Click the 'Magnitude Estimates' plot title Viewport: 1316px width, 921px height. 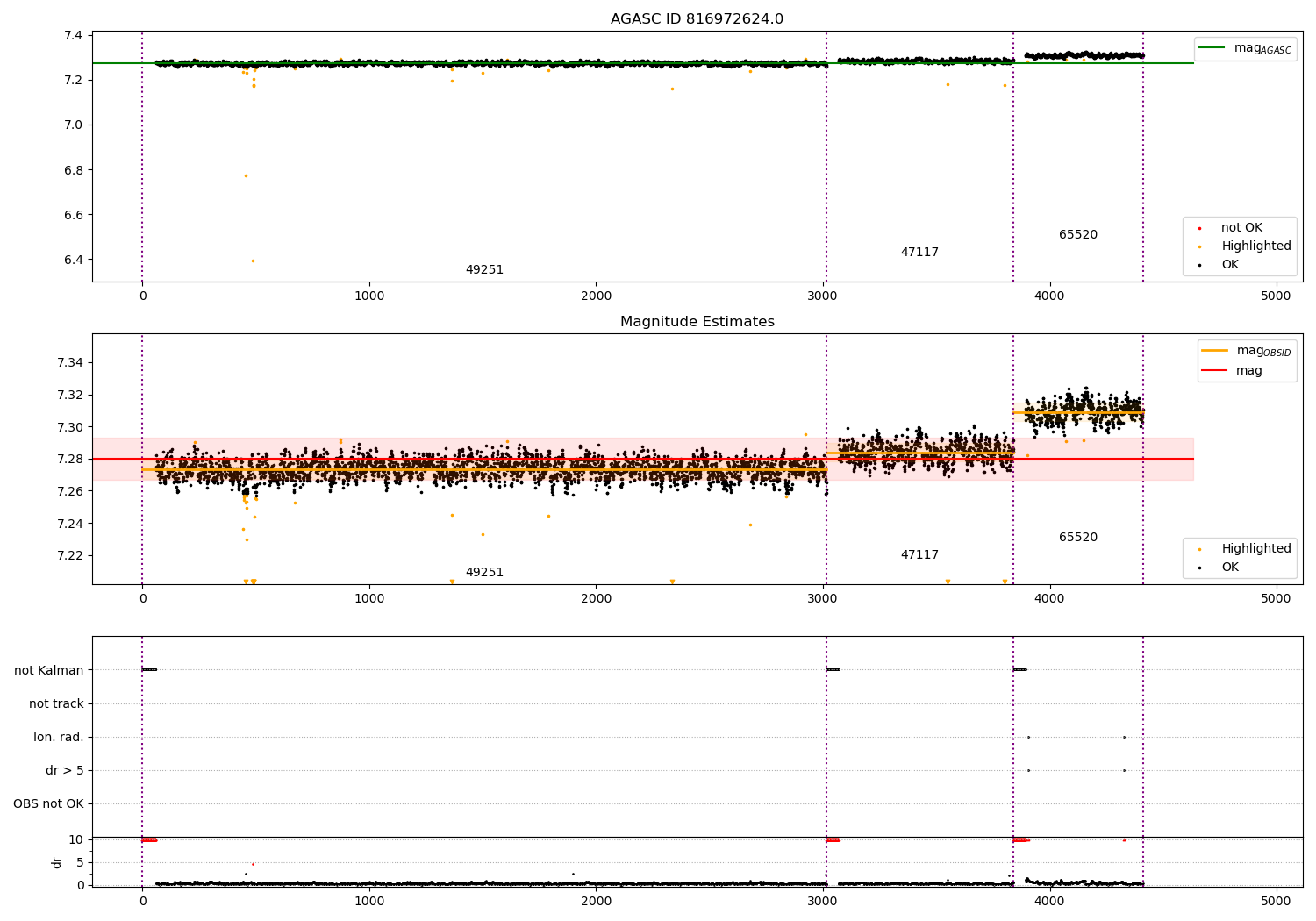point(697,322)
